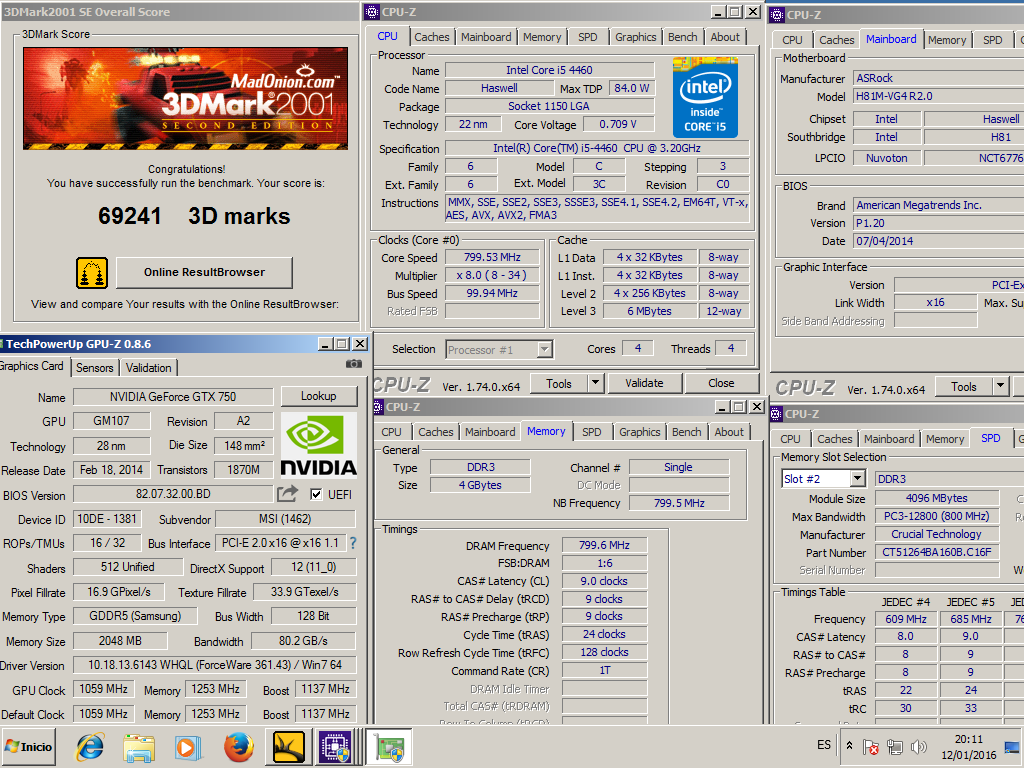The width and height of the screenshot is (1024, 768).
Task: Select SPD tab in Mainboard window
Action: pyautogui.click(x=992, y=40)
